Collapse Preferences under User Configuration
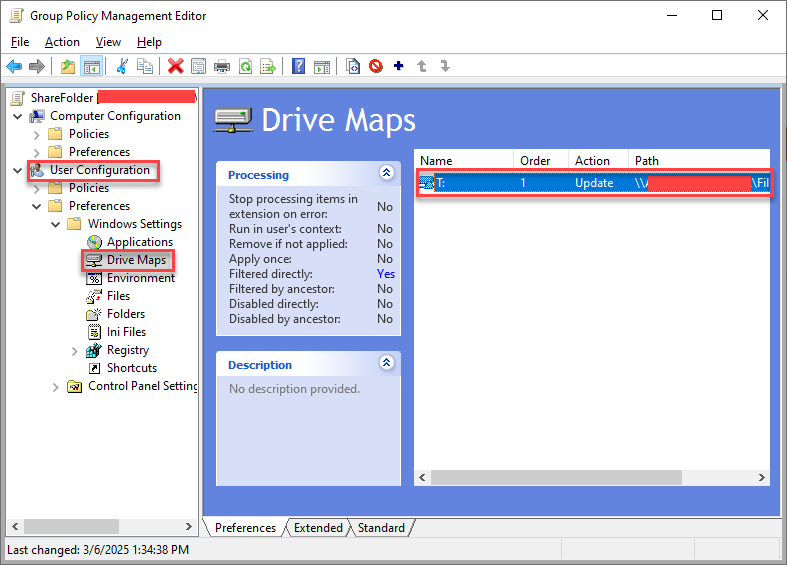 click(37, 206)
